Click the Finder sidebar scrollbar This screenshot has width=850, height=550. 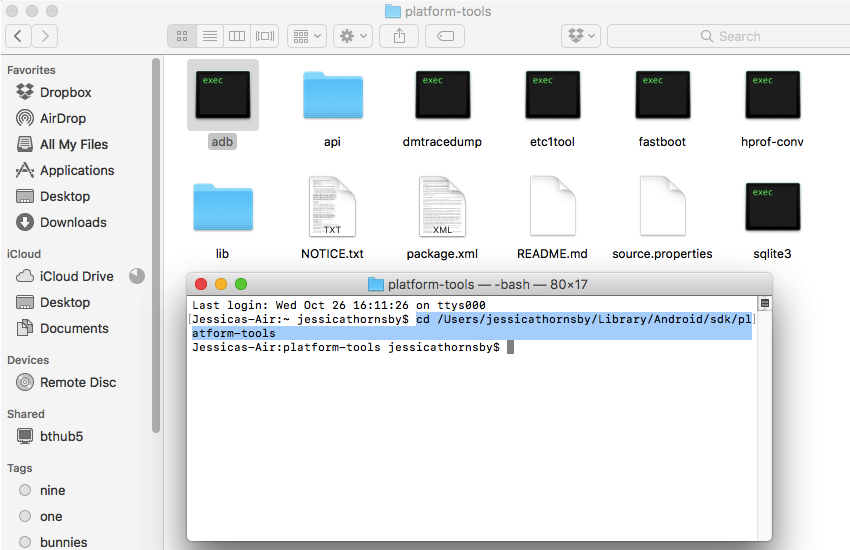pyautogui.click(x=156, y=245)
